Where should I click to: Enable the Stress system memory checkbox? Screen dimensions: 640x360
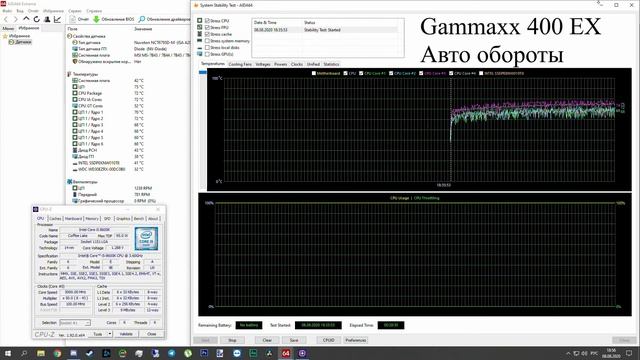tap(207, 41)
